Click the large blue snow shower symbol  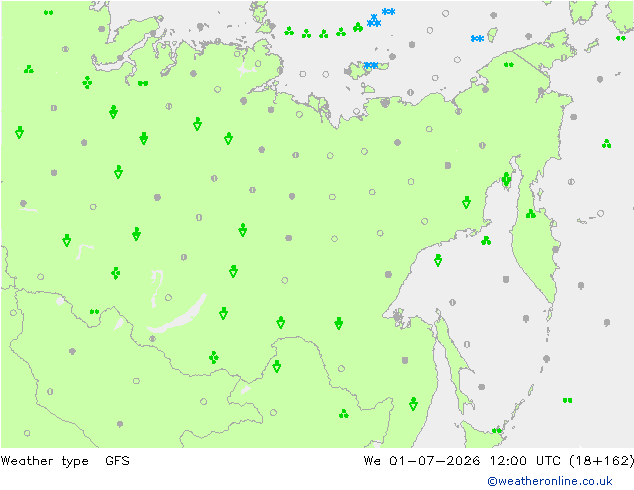click(374, 21)
